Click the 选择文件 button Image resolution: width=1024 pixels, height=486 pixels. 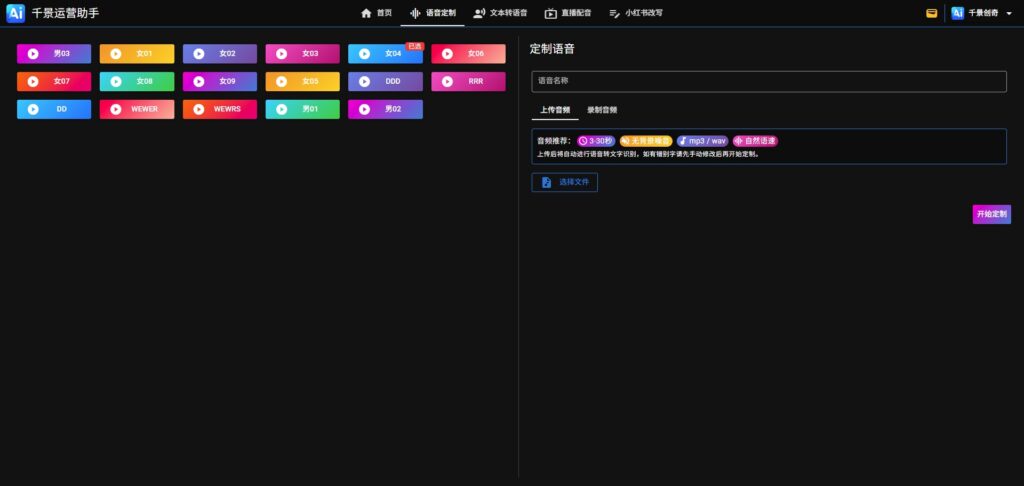click(x=564, y=182)
